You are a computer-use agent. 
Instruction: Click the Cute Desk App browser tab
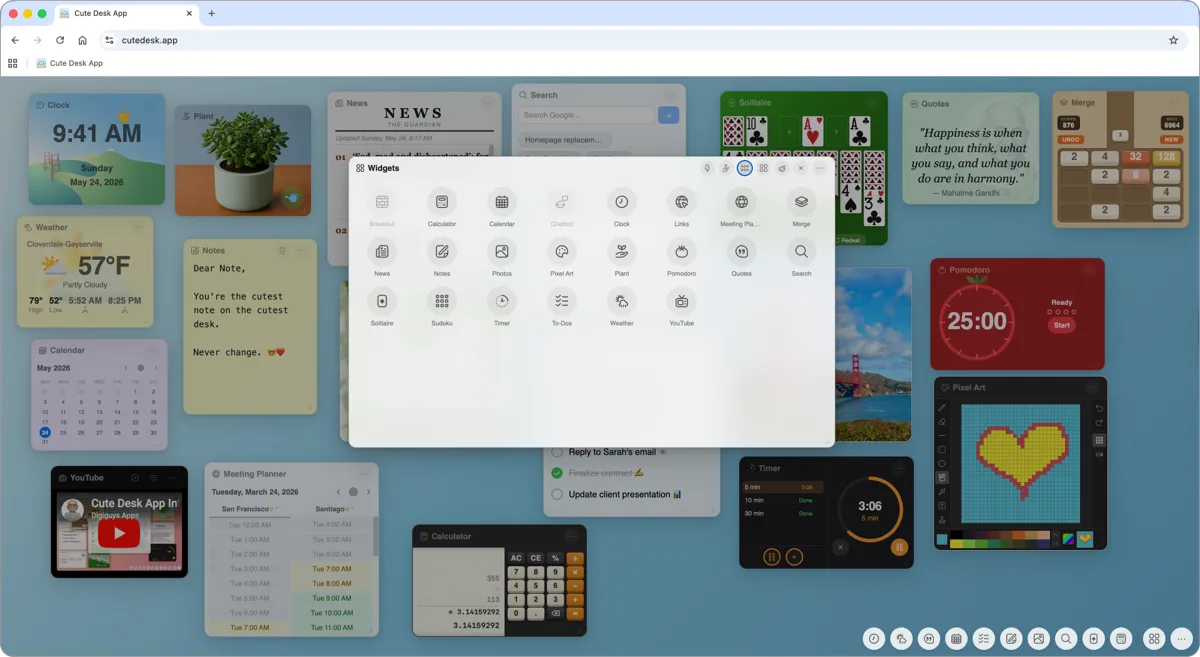(x=126, y=13)
